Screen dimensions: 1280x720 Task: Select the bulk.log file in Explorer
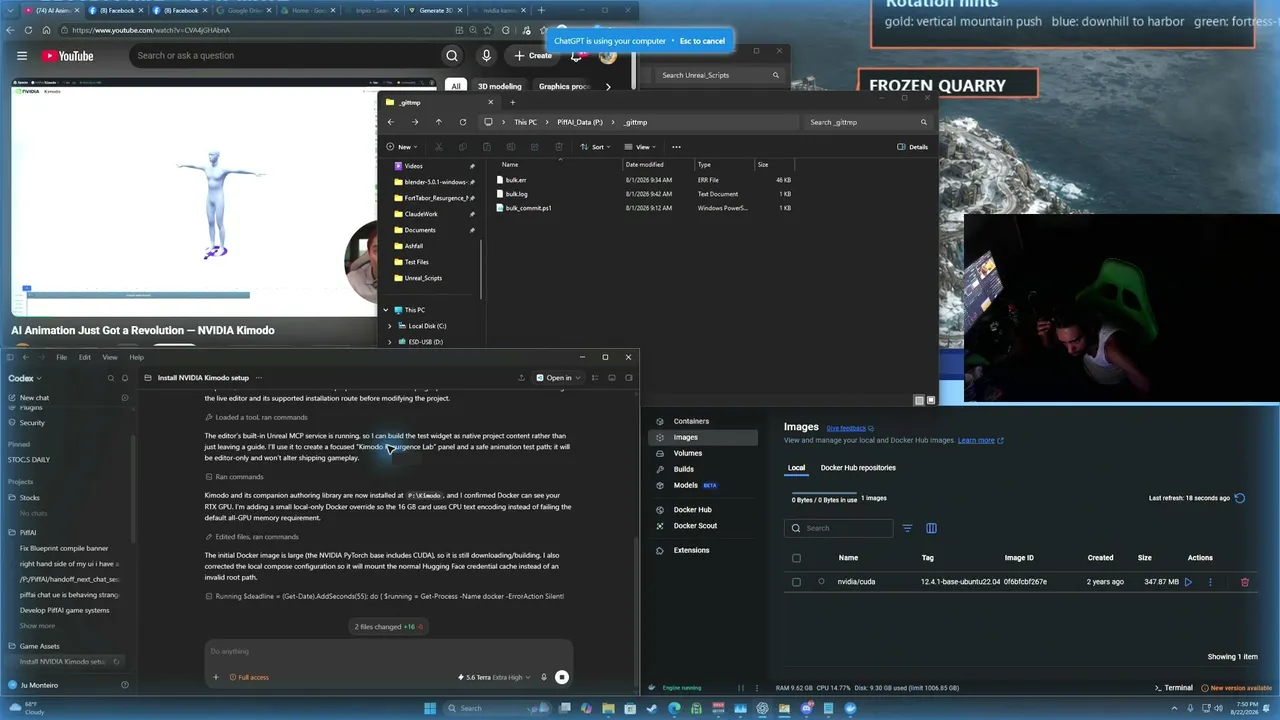tap(516, 194)
